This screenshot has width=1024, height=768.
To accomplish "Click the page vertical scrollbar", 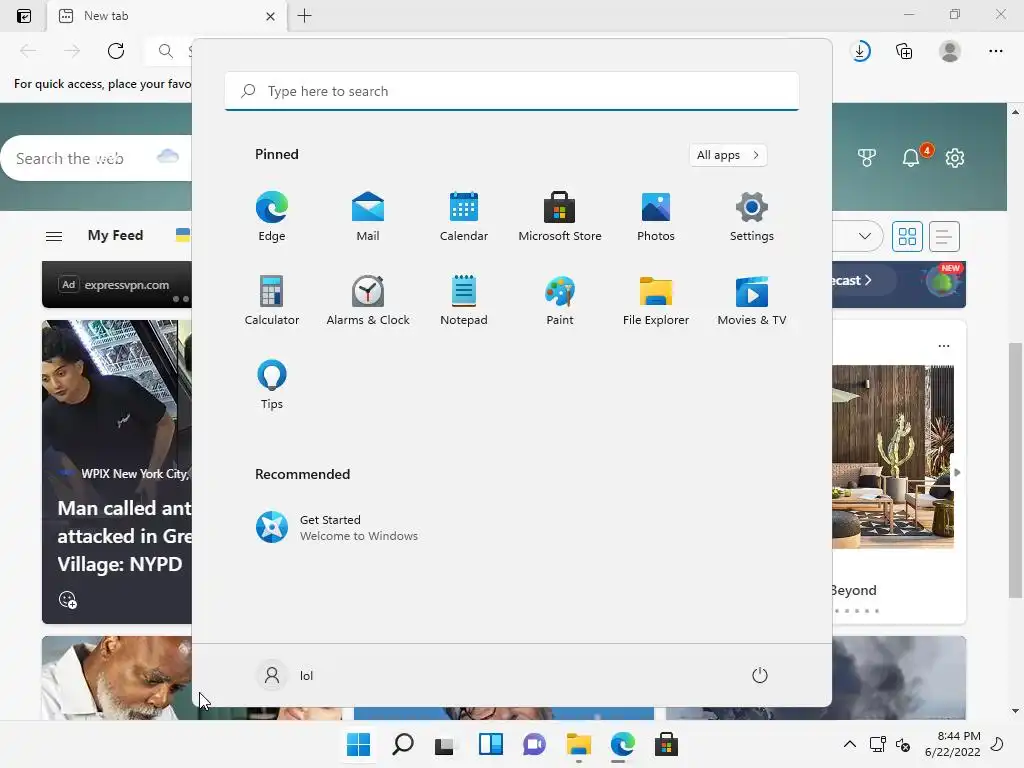I will click(1015, 470).
